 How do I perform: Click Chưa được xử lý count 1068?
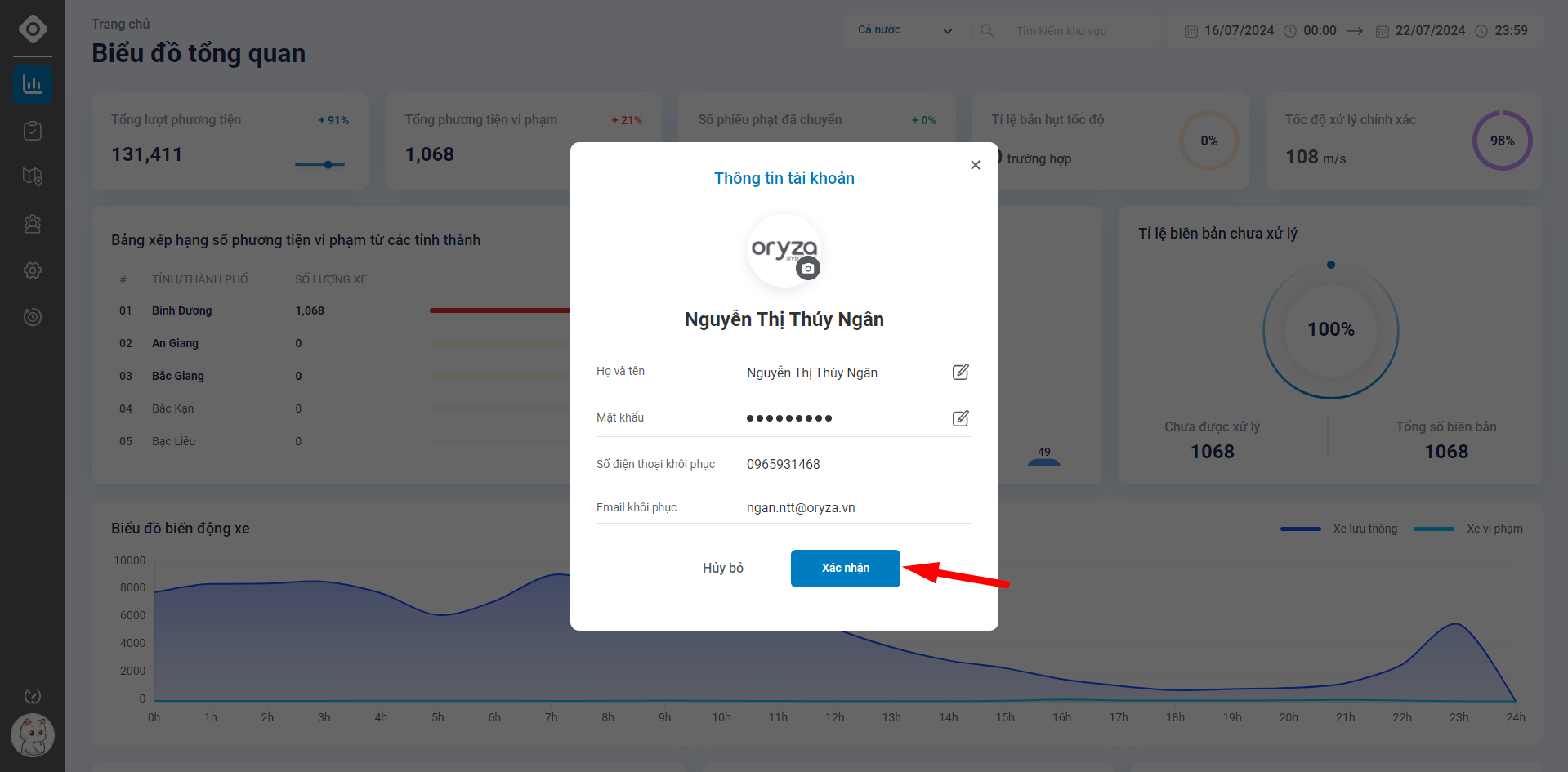1212,452
